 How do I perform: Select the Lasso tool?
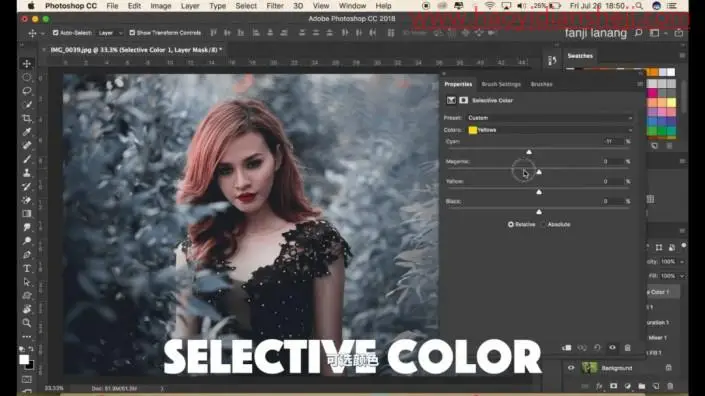[x=27, y=91]
